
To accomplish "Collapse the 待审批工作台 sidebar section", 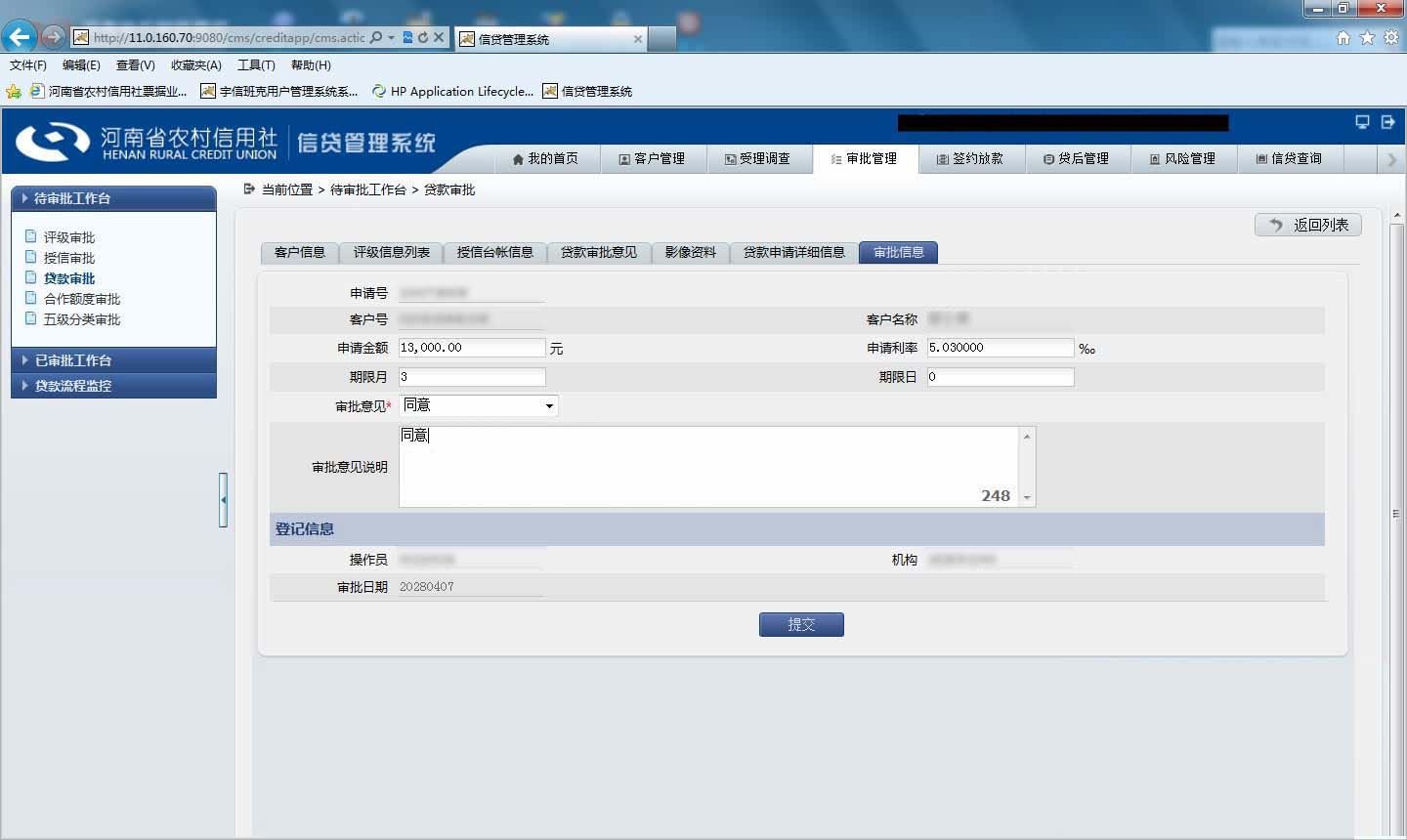I will pos(113,198).
